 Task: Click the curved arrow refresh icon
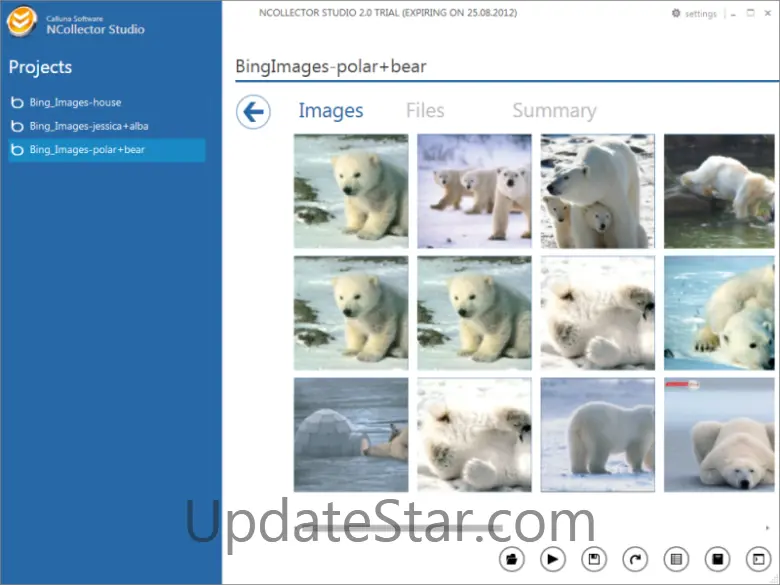click(x=634, y=558)
